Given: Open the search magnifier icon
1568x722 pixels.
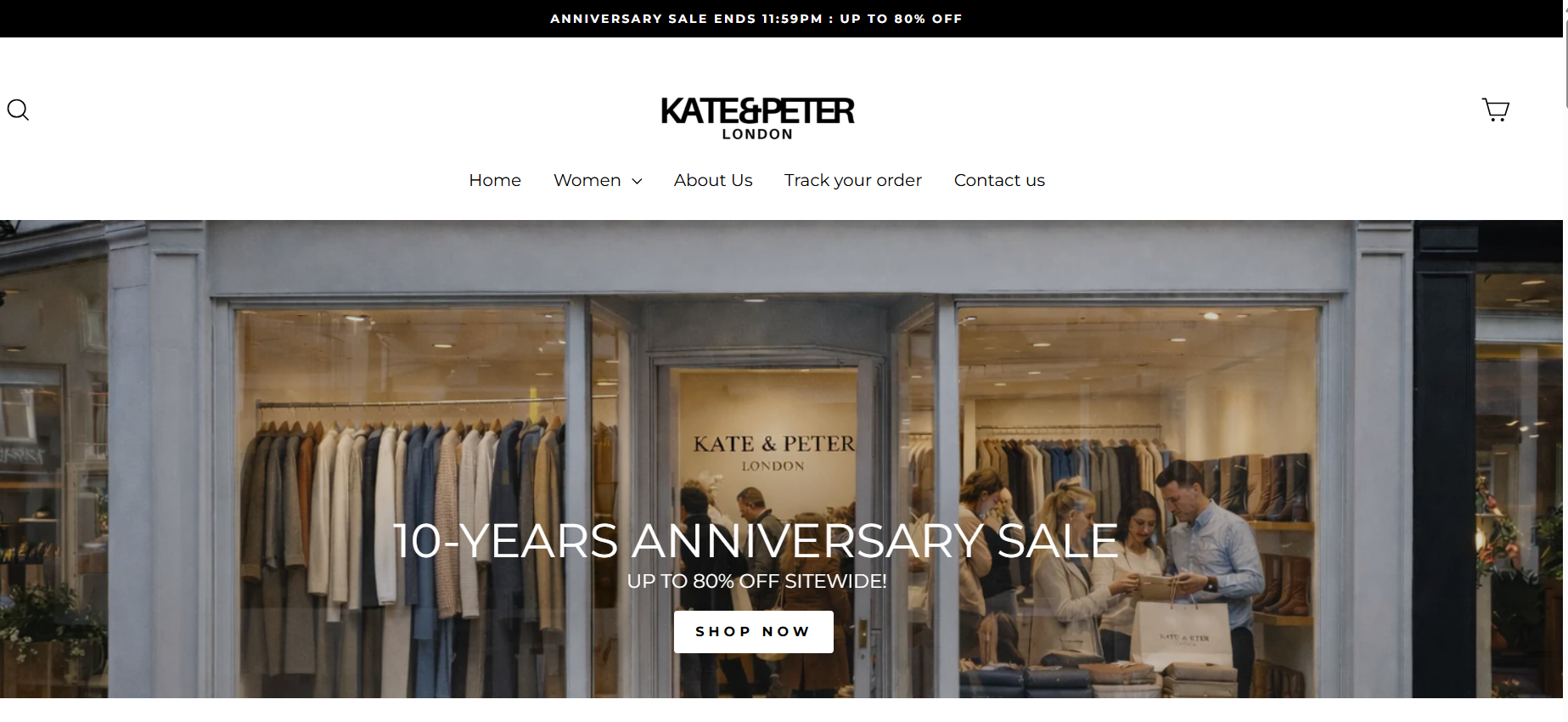Looking at the screenshot, I should click(18, 110).
